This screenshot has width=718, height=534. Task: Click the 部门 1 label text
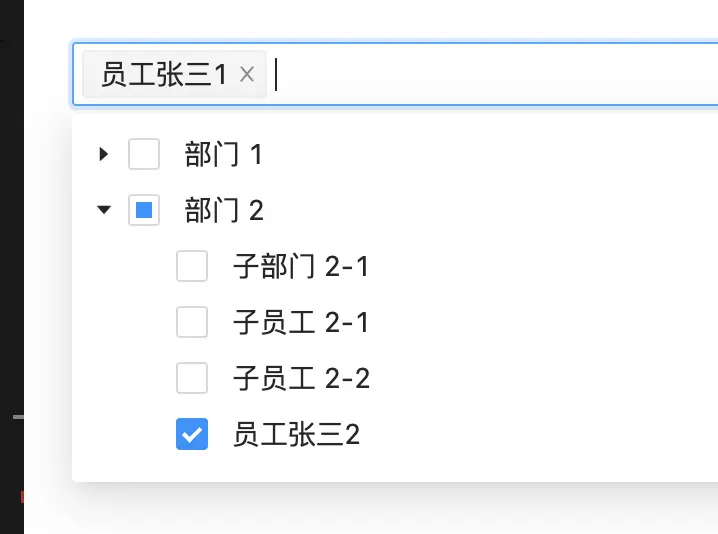tap(224, 154)
